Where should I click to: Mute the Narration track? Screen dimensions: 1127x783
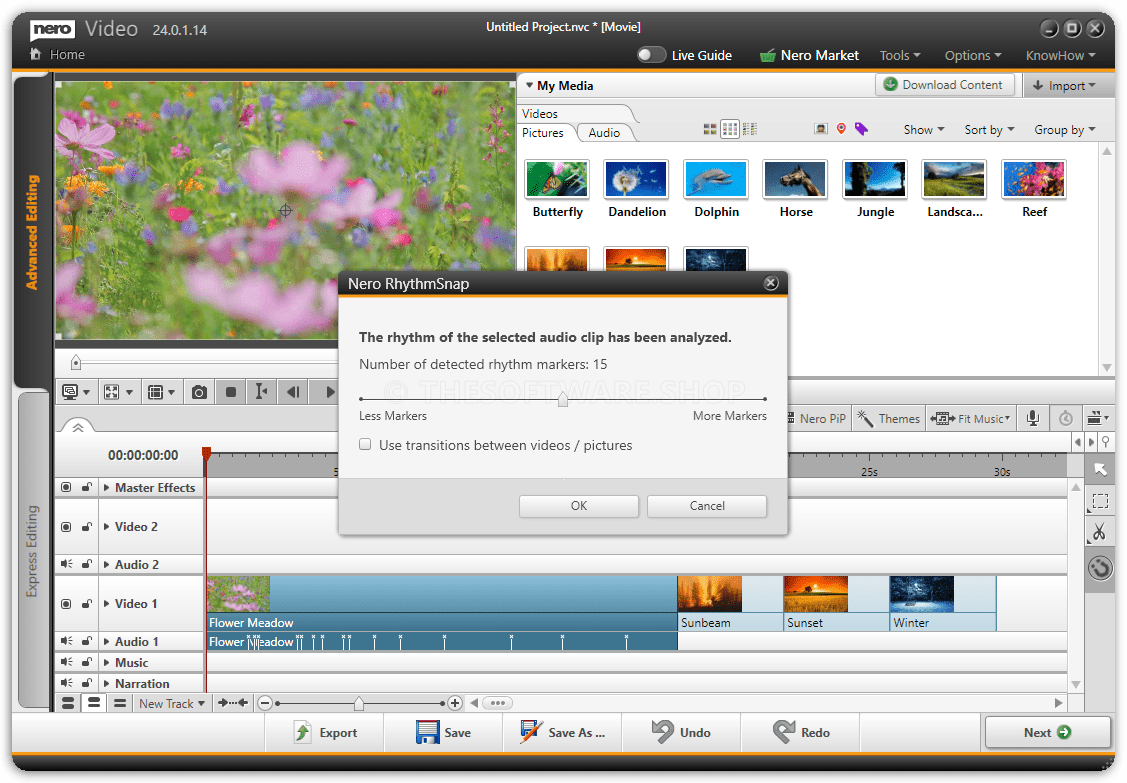(x=66, y=682)
